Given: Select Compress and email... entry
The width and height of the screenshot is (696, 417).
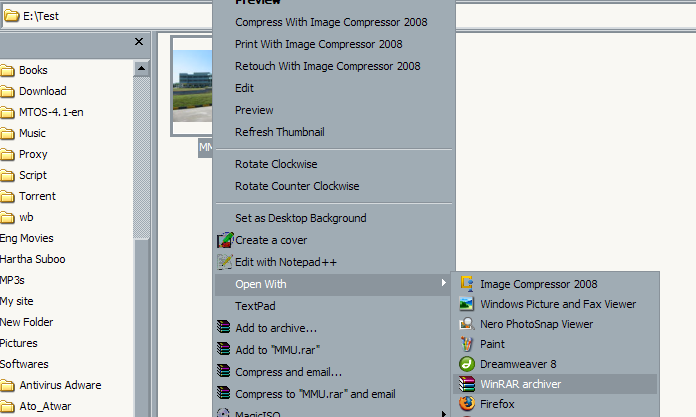Looking at the screenshot, I should pyautogui.click(x=289, y=372).
